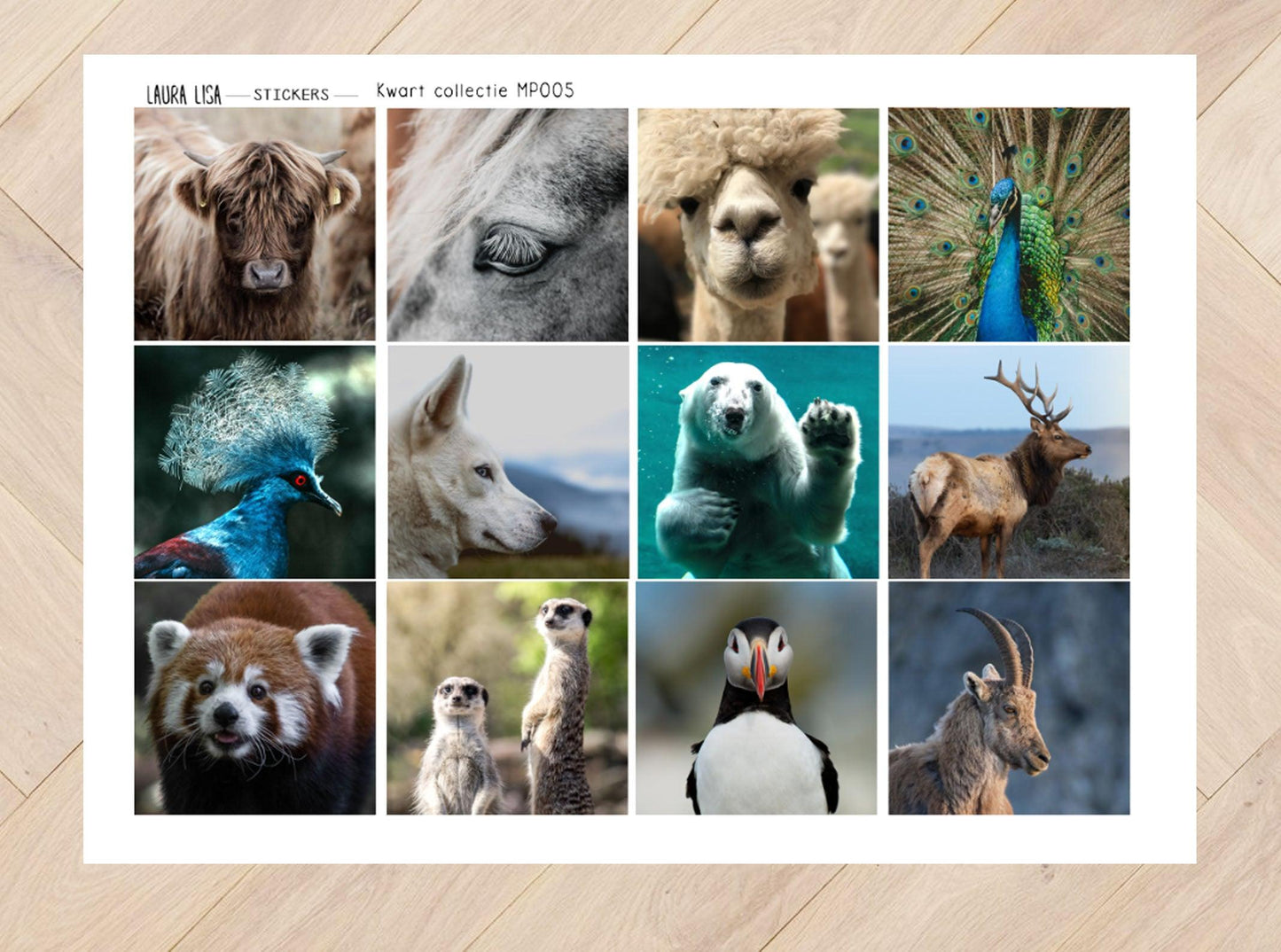The width and height of the screenshot is (1281, 952).
Task: Pick the blue crowned pigeon sticker
Action: (254, 462)
